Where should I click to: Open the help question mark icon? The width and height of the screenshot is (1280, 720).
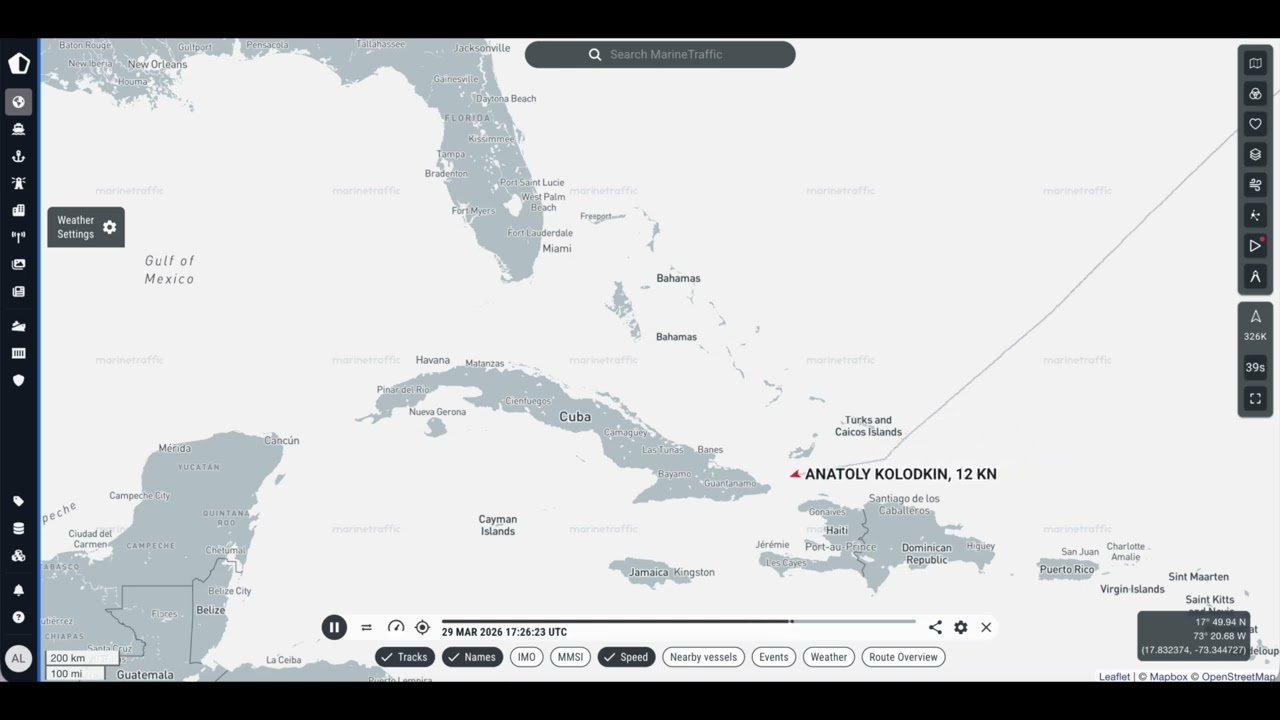pyautogui.click(x=18, y=617)
